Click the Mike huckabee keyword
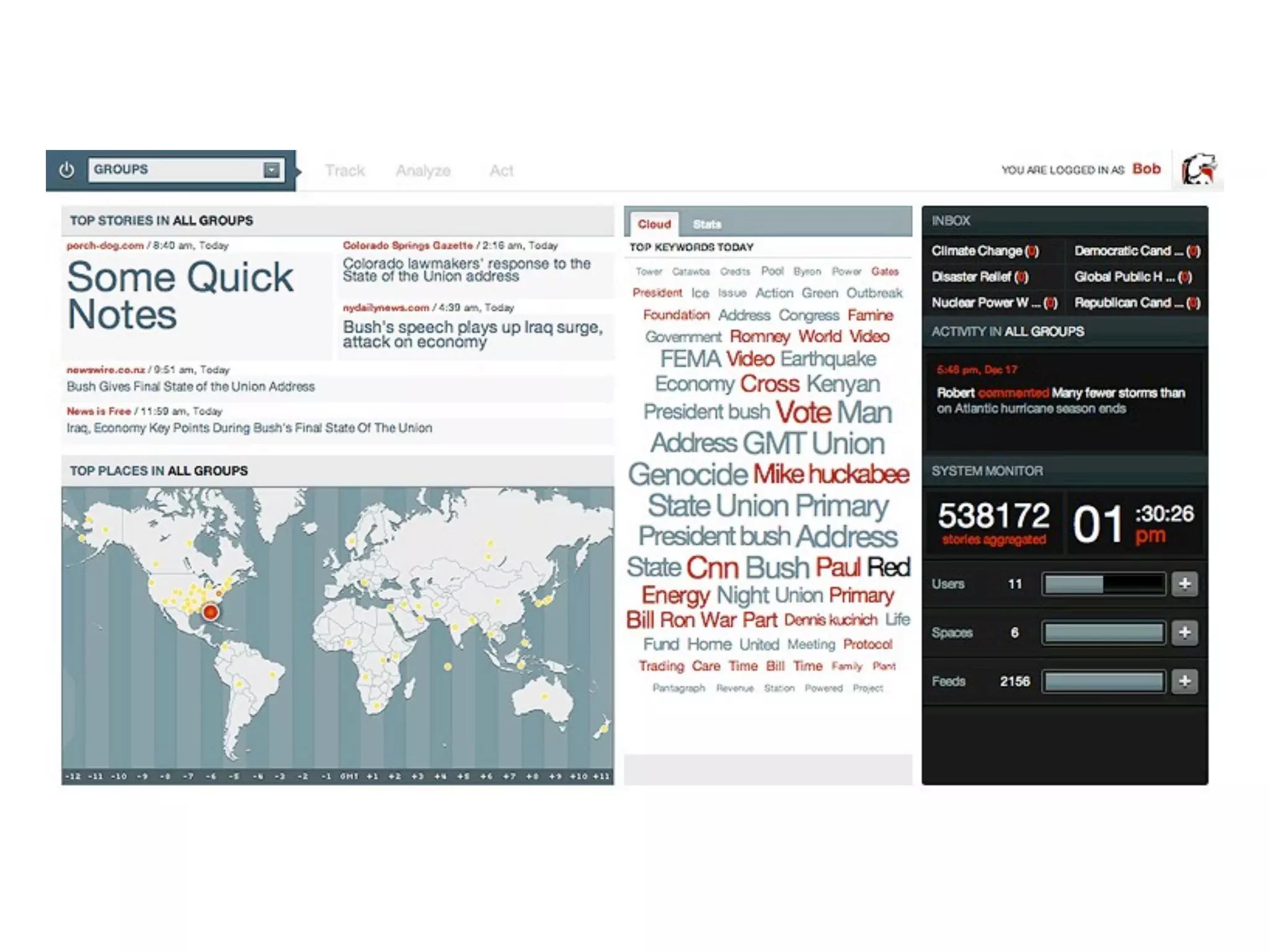Screen dimensions: 1270x952 point(831,474)
